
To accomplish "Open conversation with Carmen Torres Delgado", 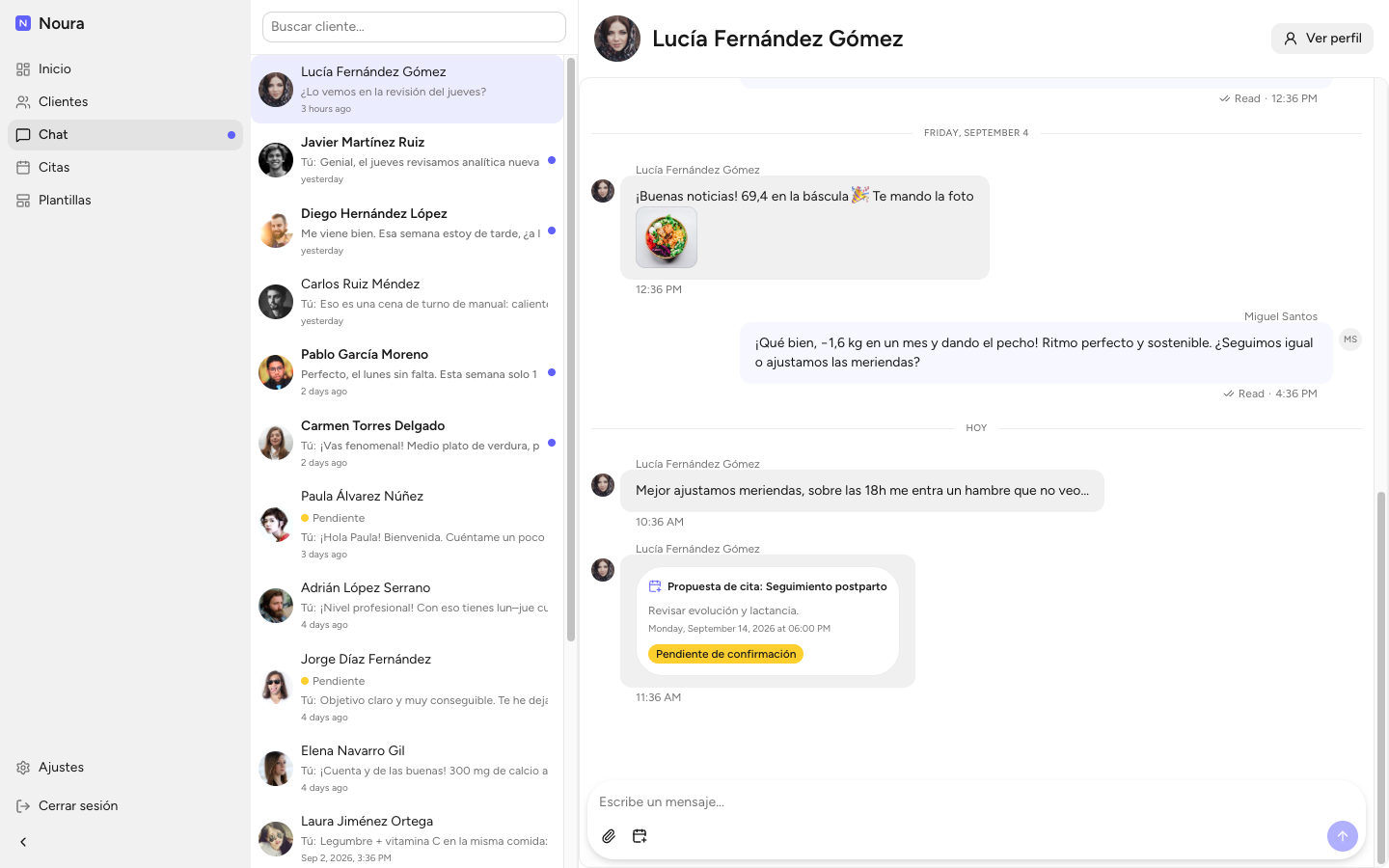I will (407, 444).
